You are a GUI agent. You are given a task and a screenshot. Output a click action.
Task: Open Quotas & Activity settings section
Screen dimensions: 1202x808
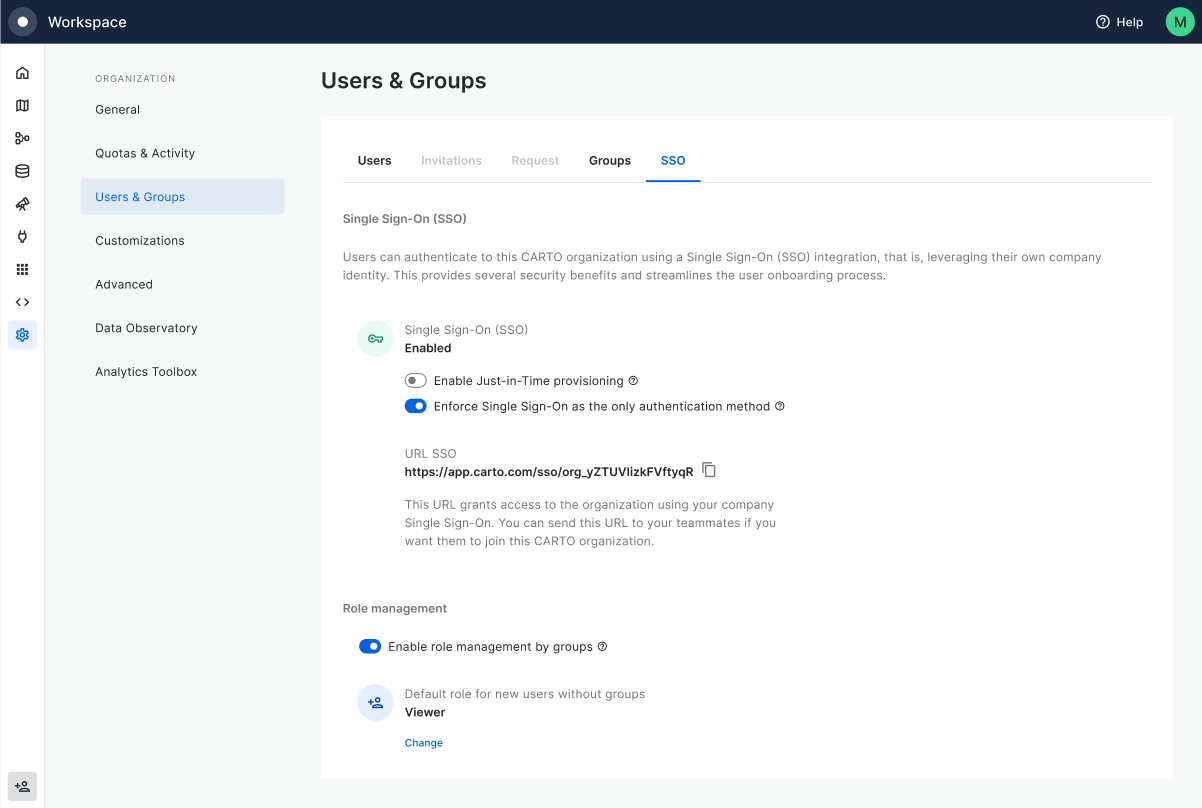[x=145, y=153]
